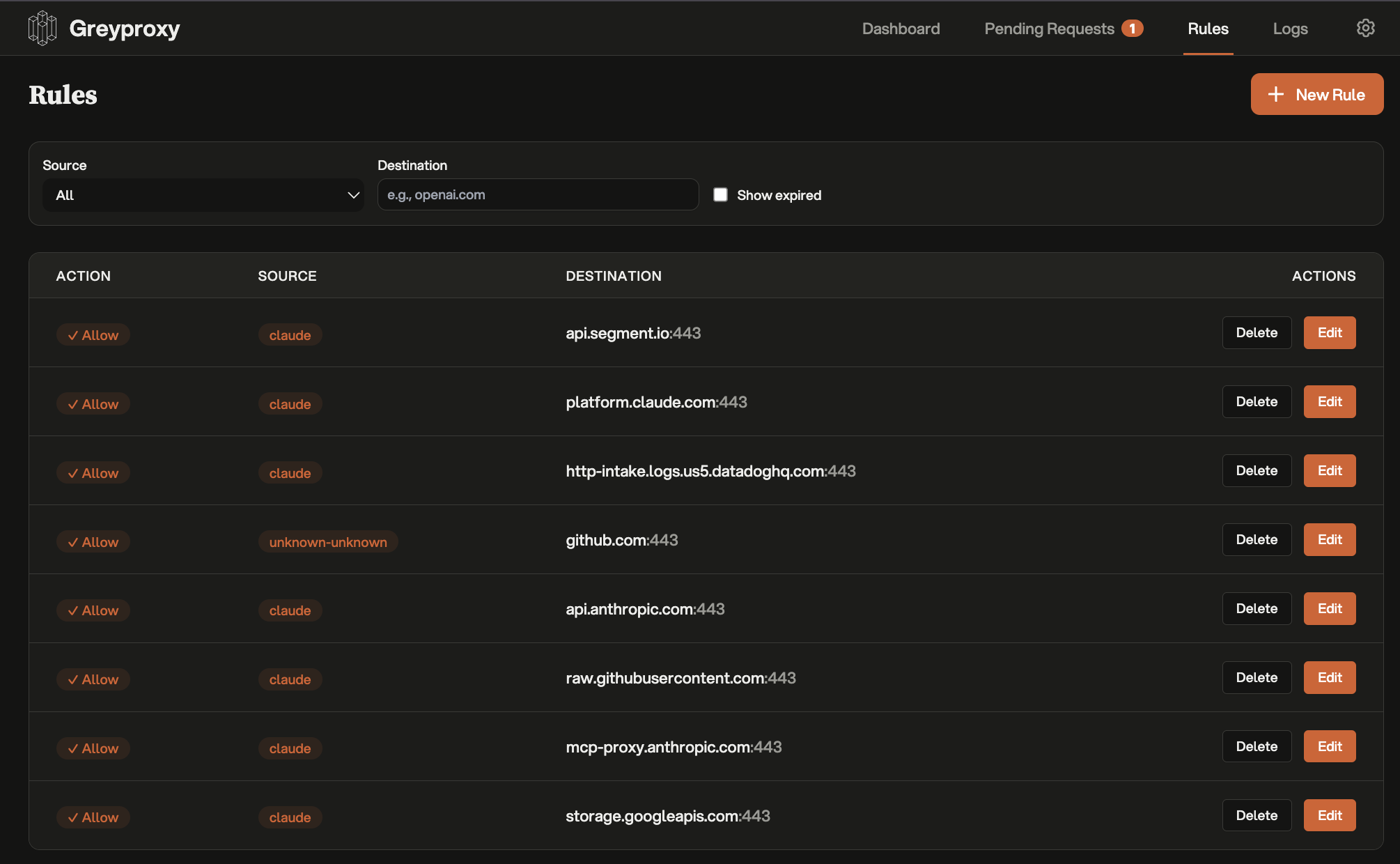
Task: Click the Destination filter input field
Action: point(538,195)
